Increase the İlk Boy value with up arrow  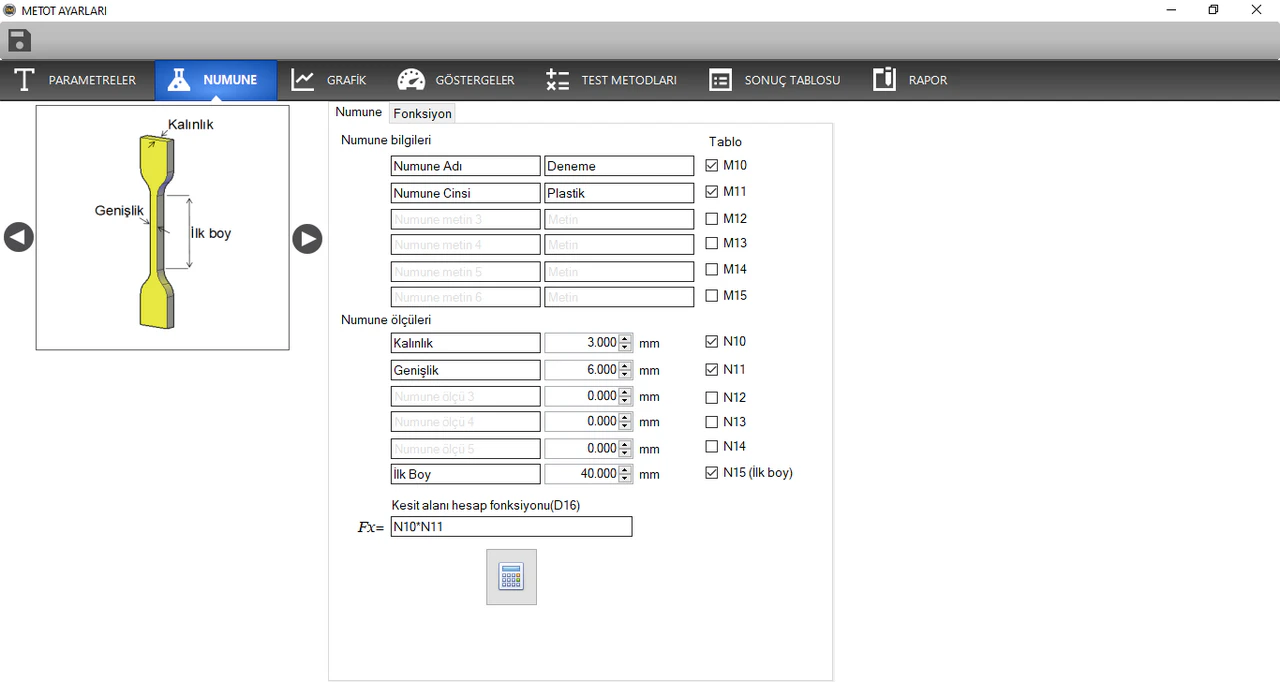coord(626,470)
